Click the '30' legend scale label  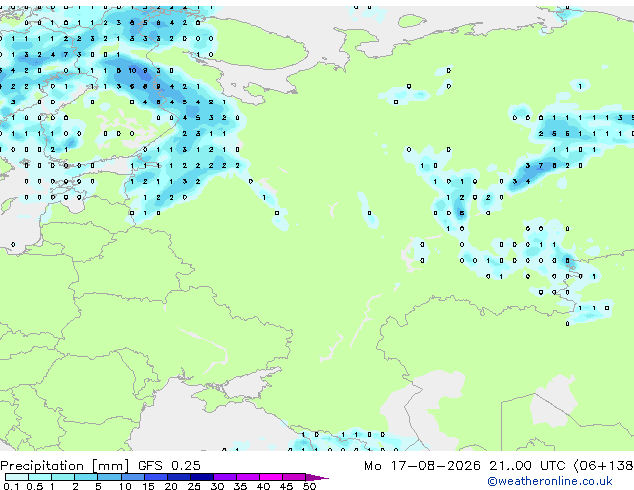click(x=217, y=486)
